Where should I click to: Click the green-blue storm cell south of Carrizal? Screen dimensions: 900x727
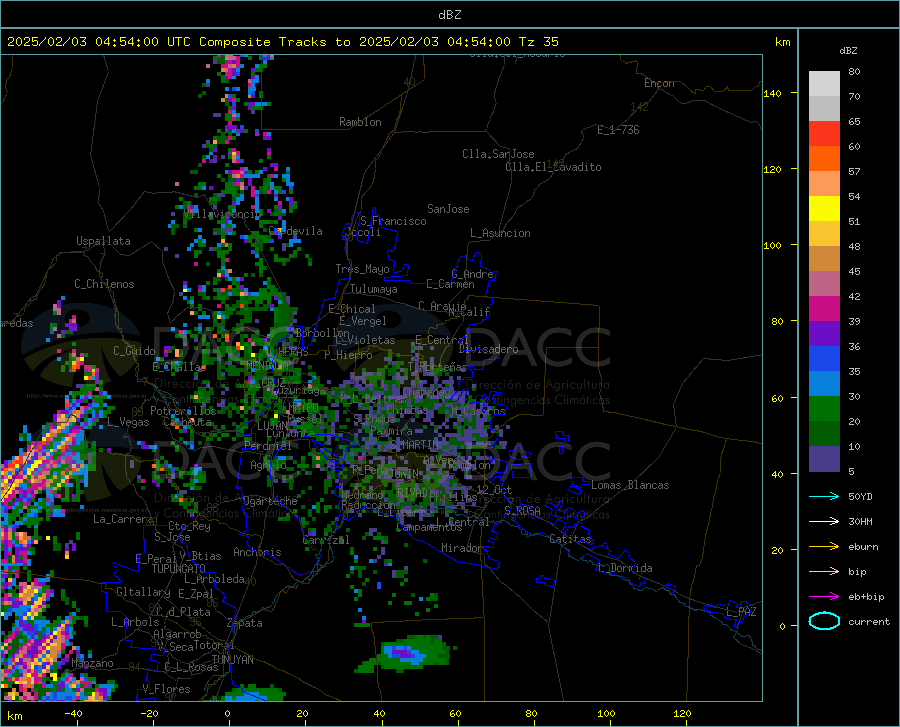pos(406,654)
